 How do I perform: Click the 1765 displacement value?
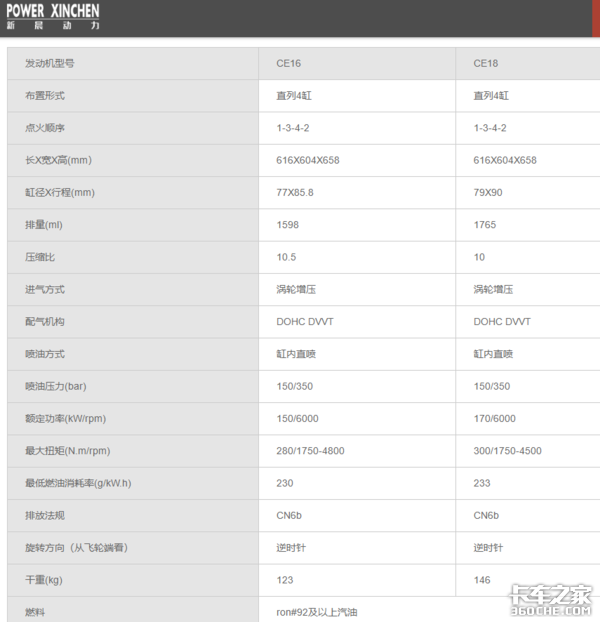pyautogui.click(x=485, y=225)
